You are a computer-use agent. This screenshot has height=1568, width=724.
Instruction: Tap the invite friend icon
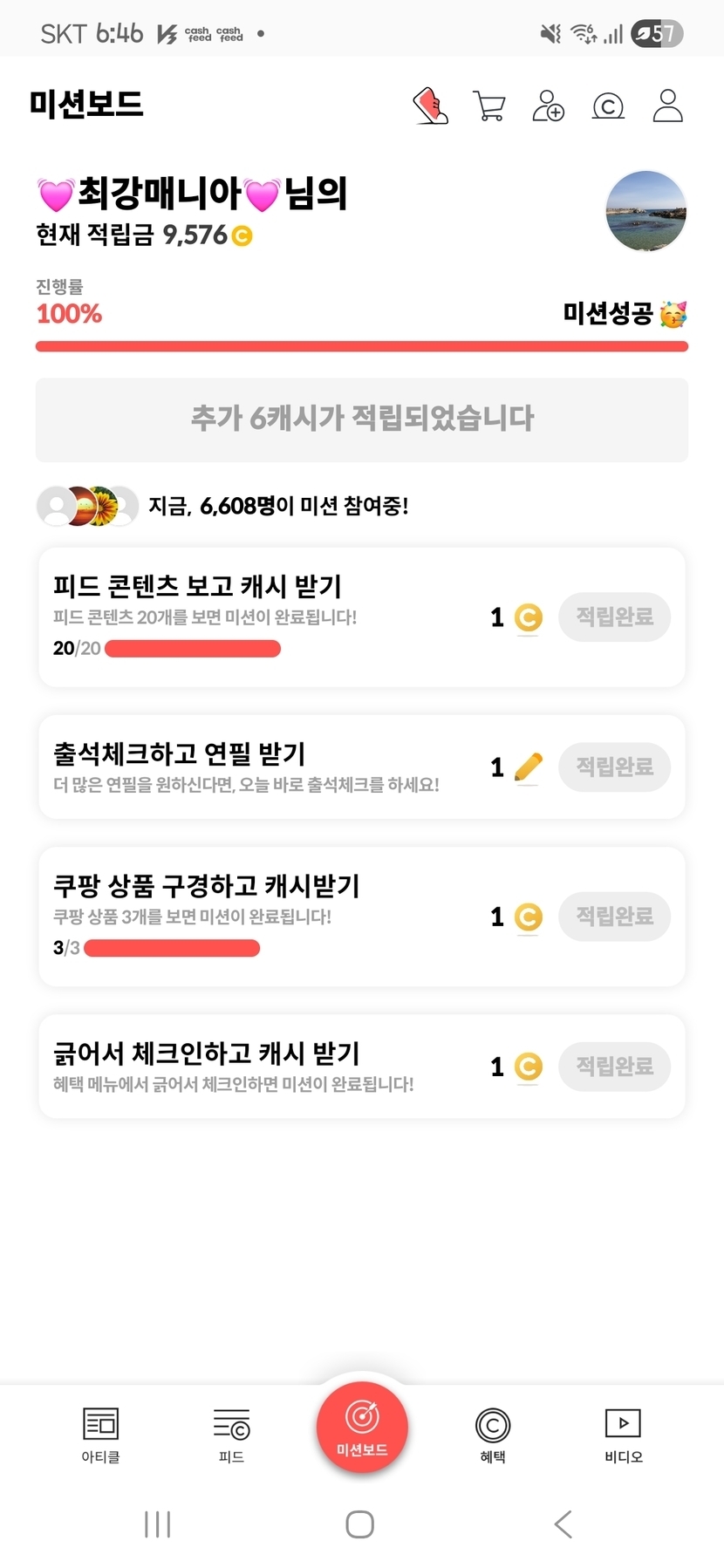[x=549, y=106]
